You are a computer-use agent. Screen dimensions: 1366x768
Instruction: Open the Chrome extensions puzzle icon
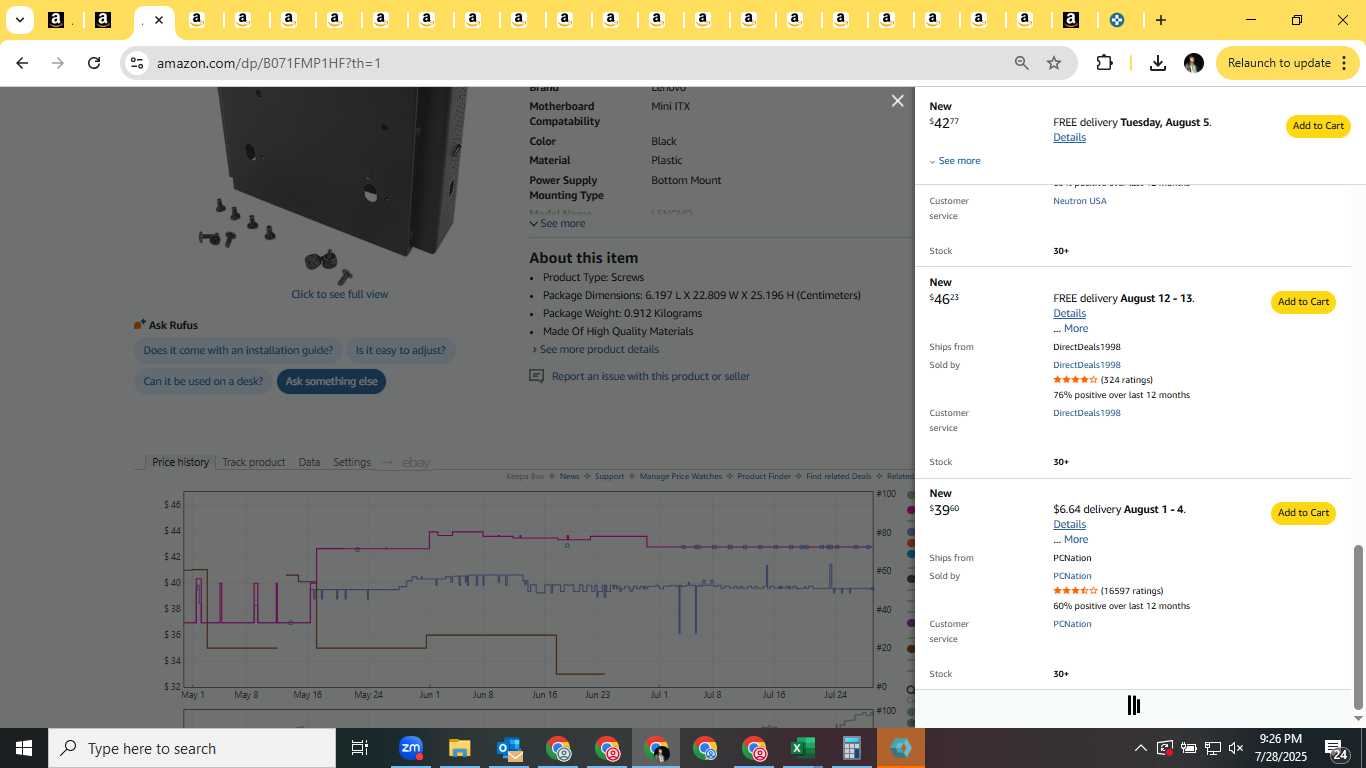(1104, 63)
